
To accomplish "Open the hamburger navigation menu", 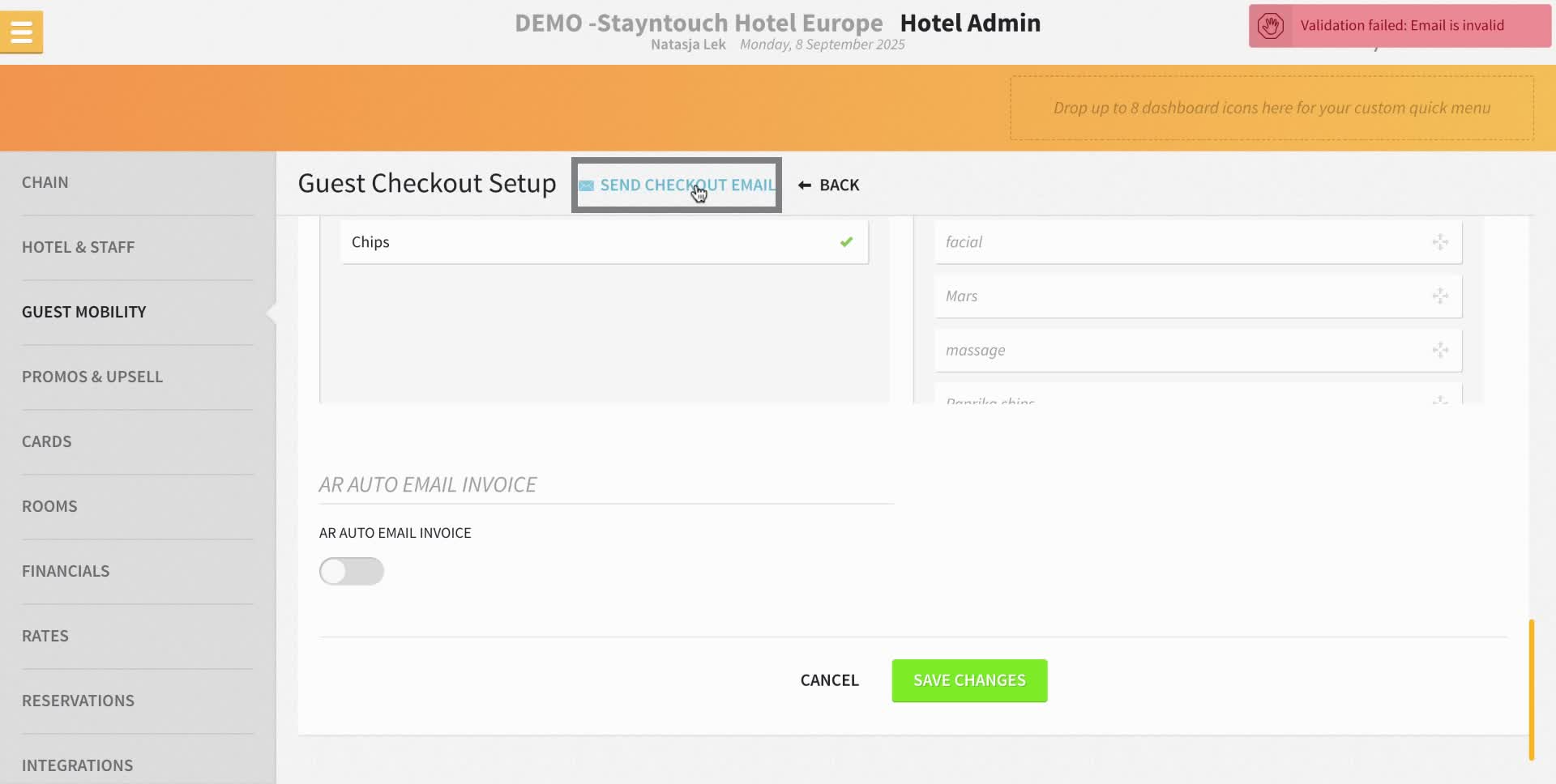I will (21, 31).
